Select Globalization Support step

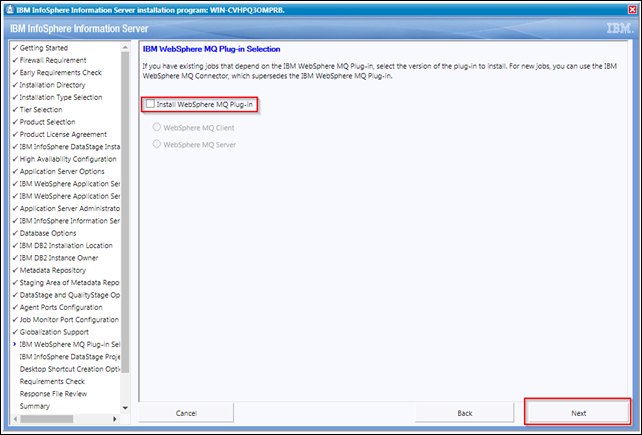point(54,332)
